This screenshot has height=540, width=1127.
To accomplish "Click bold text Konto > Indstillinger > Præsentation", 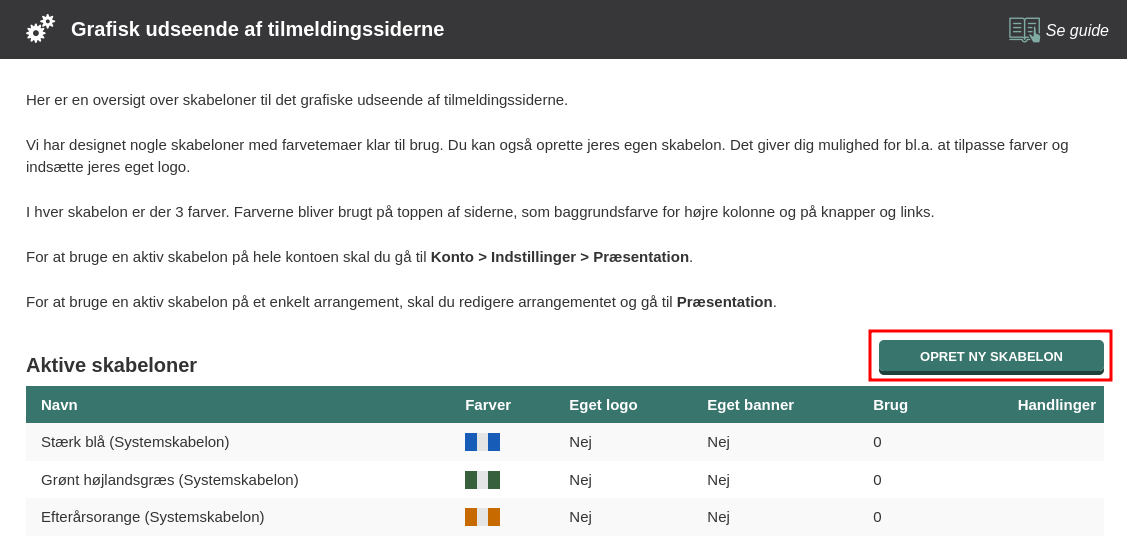I will (559, 257).
